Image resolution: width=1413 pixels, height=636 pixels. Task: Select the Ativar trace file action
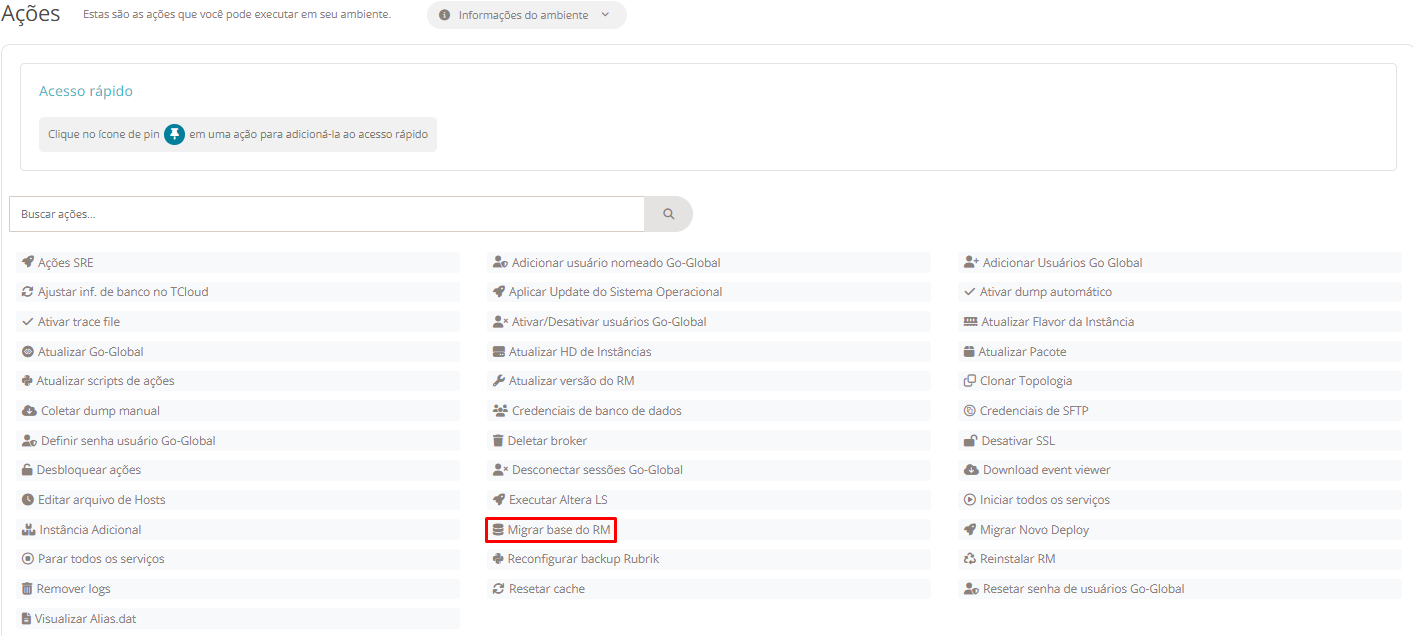238,322
